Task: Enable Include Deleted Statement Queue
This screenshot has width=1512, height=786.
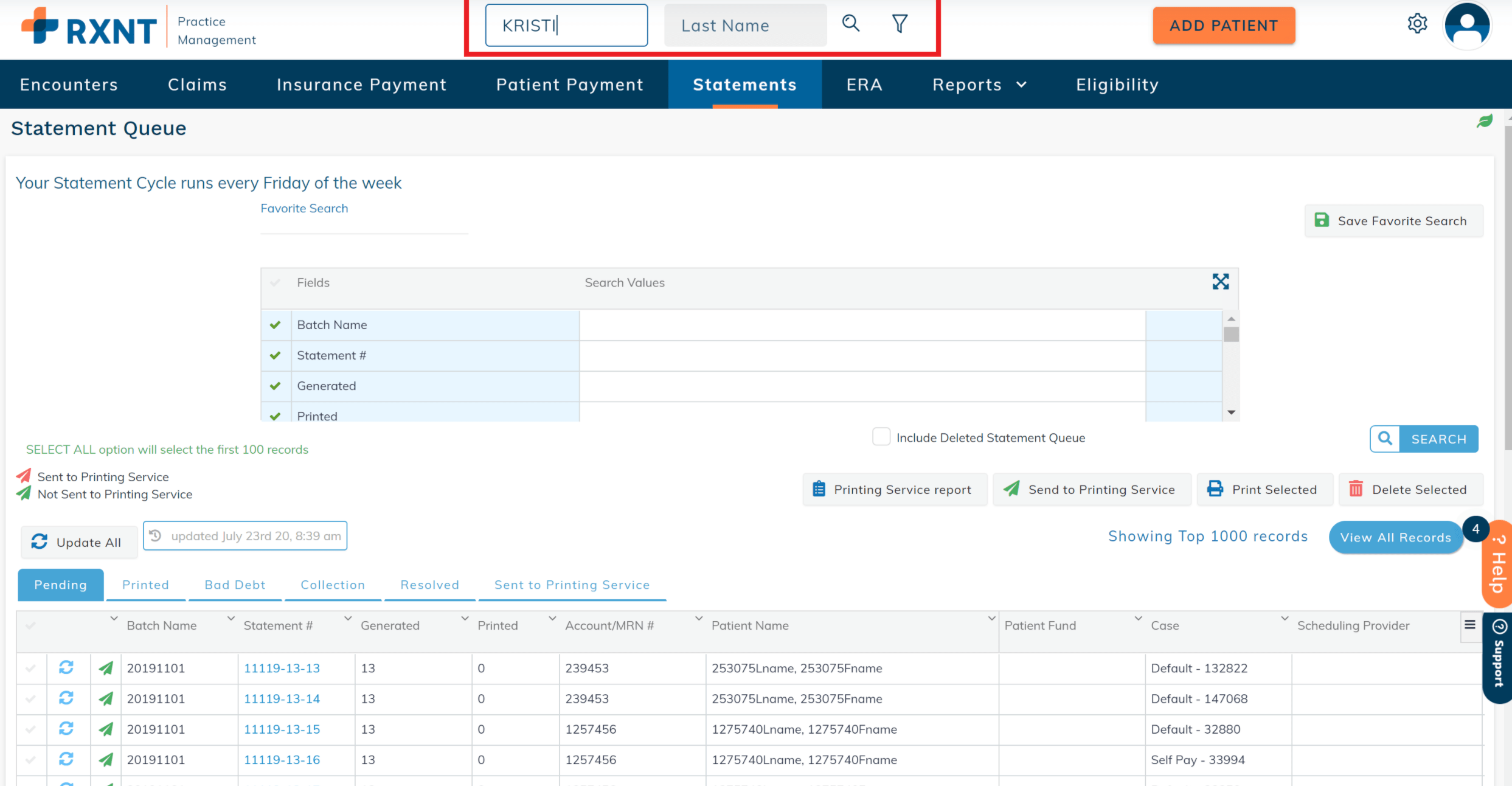Action: tap(881, 437)
